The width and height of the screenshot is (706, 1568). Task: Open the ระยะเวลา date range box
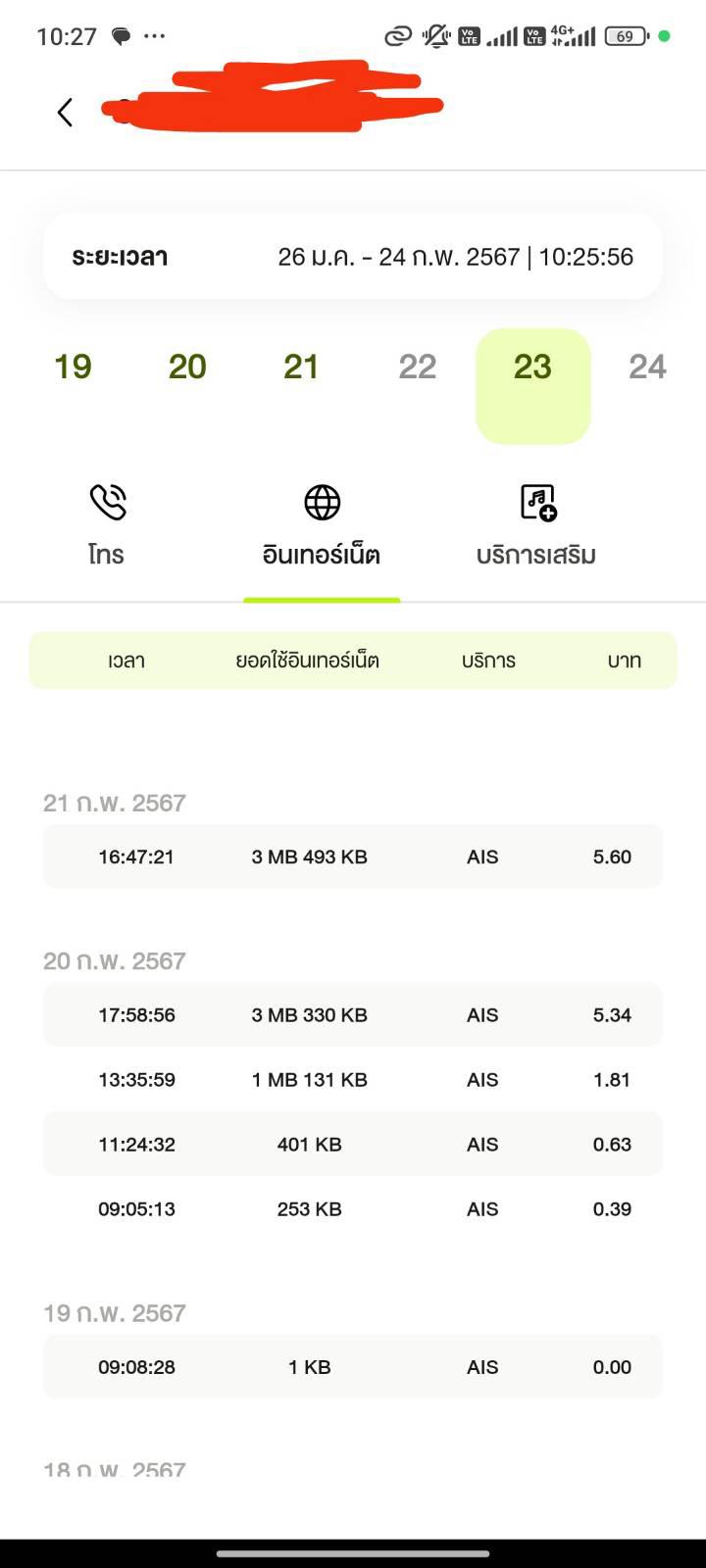[353, 257]
